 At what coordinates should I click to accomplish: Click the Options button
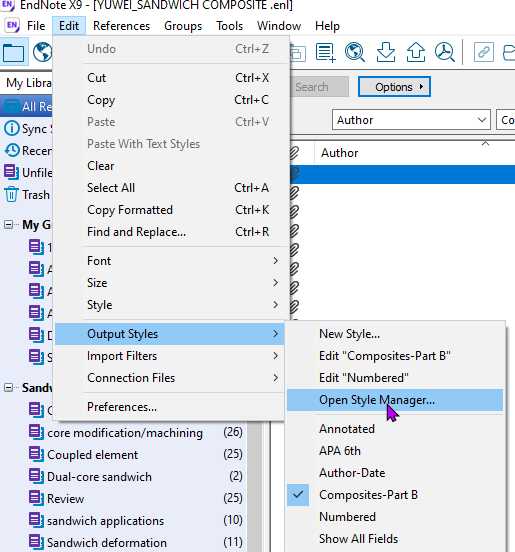click(x=394, y=87)
